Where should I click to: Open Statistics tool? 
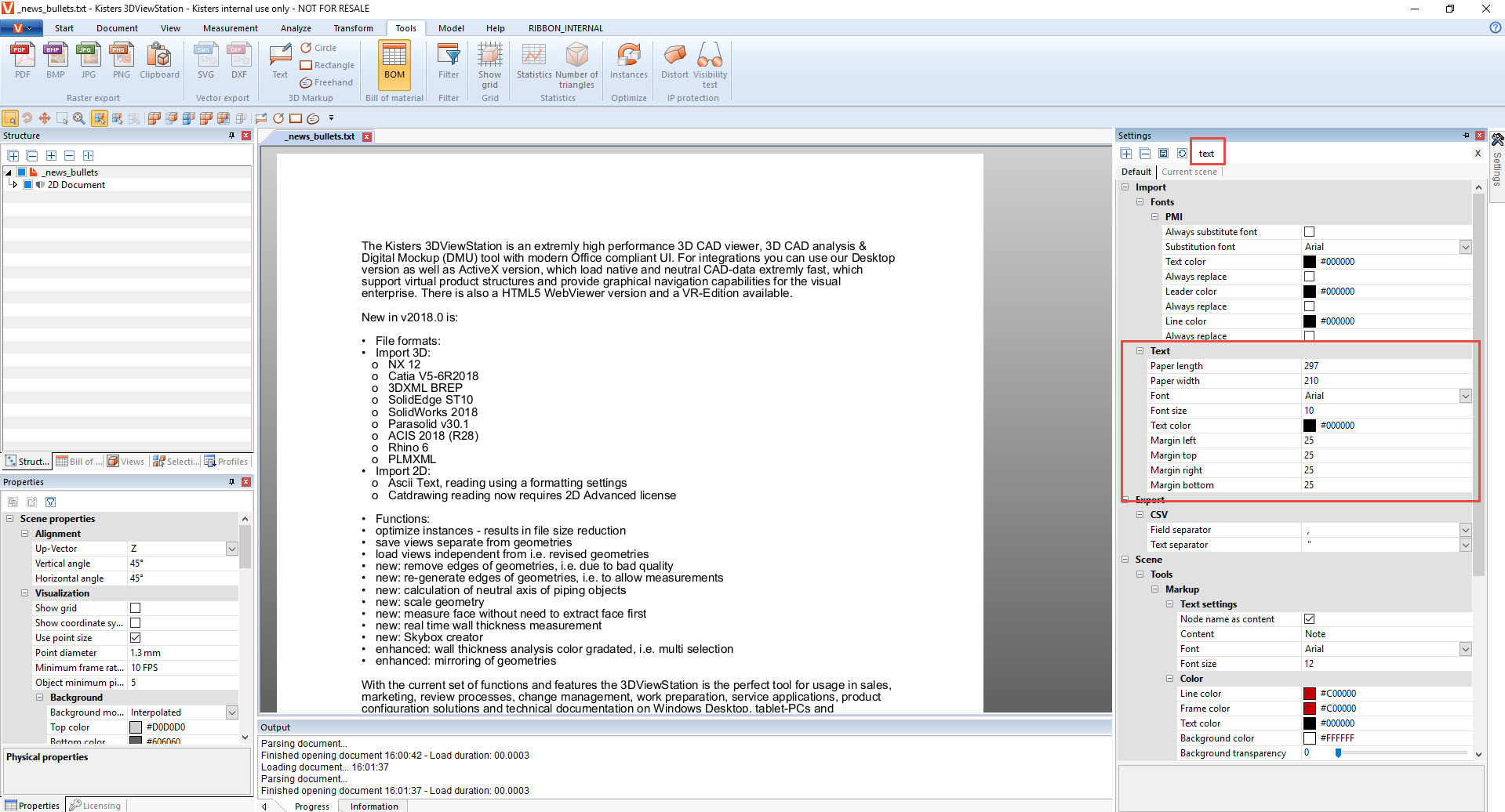point(534,61)
